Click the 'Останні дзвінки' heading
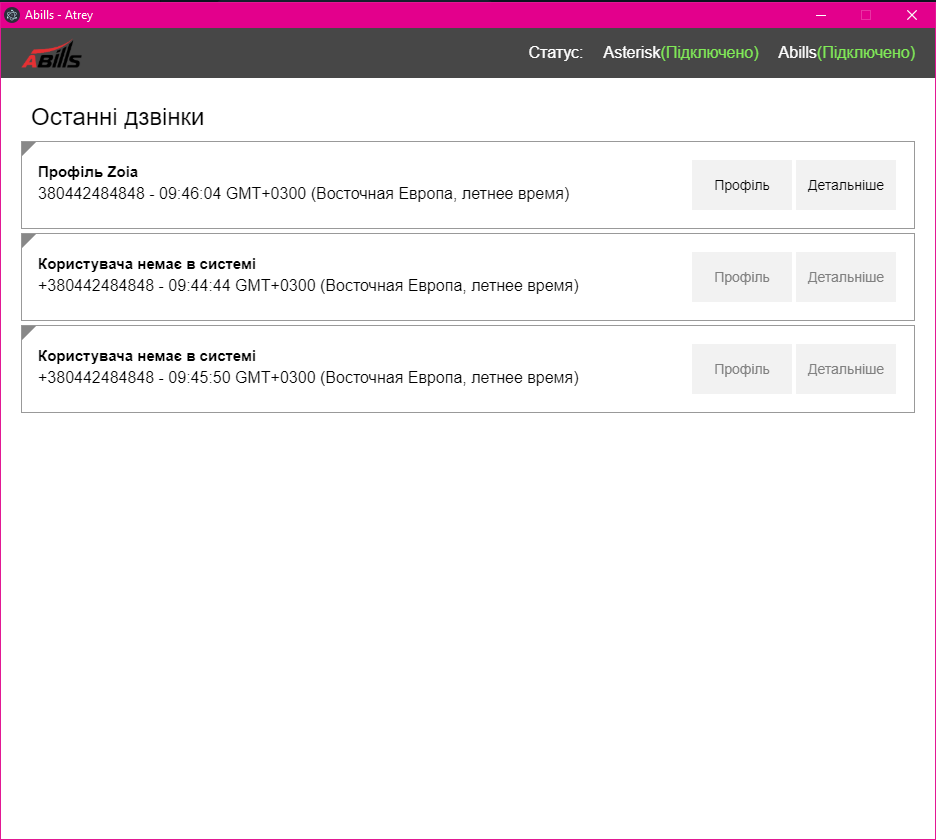The height and width of the screenshot is (840, 936). click(118, 117)
